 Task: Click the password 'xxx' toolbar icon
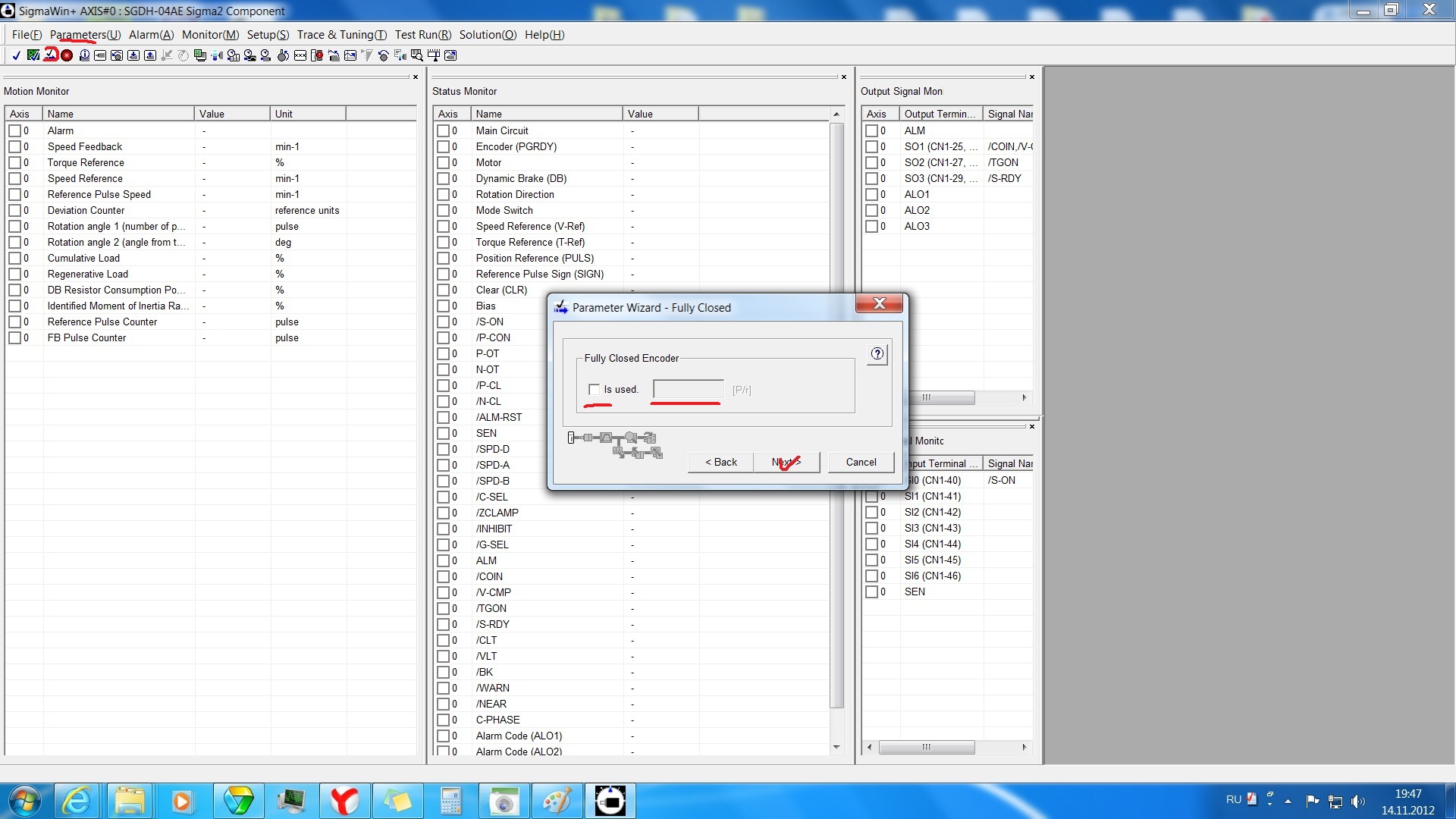(300, 55)
